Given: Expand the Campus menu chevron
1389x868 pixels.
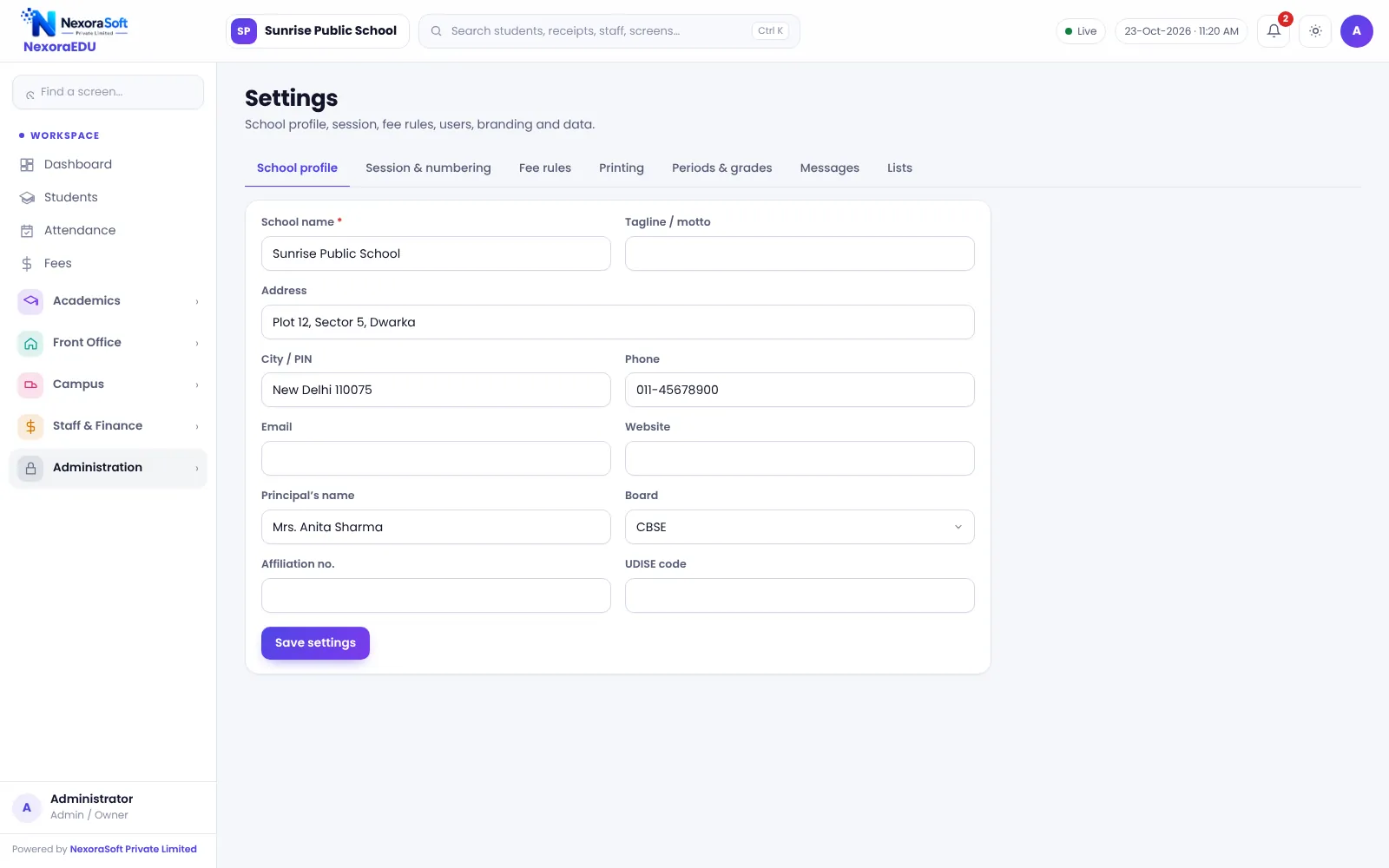Looking at the screenshot, I should 197,385.
